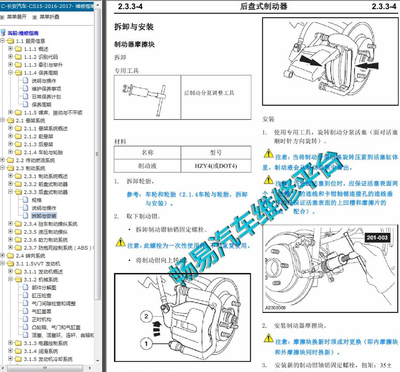
Task: Collapse the 1.1 tree node
Action: 2,41
